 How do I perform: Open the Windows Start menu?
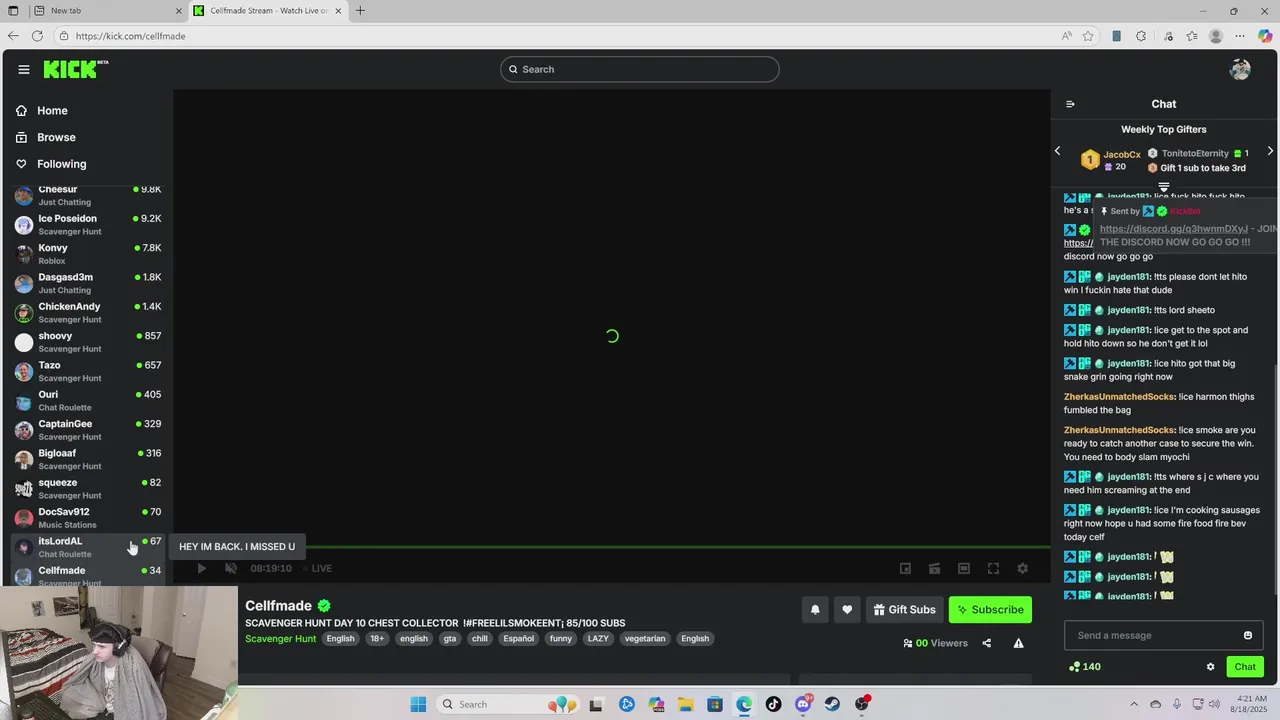click(x=418, y=704)
